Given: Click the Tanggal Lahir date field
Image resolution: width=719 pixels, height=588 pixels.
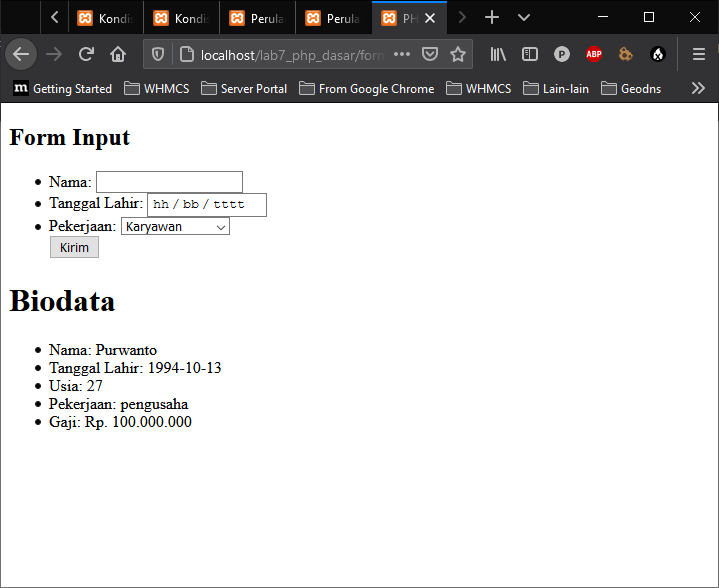Looking at the screenshot, I should point(207,205).
